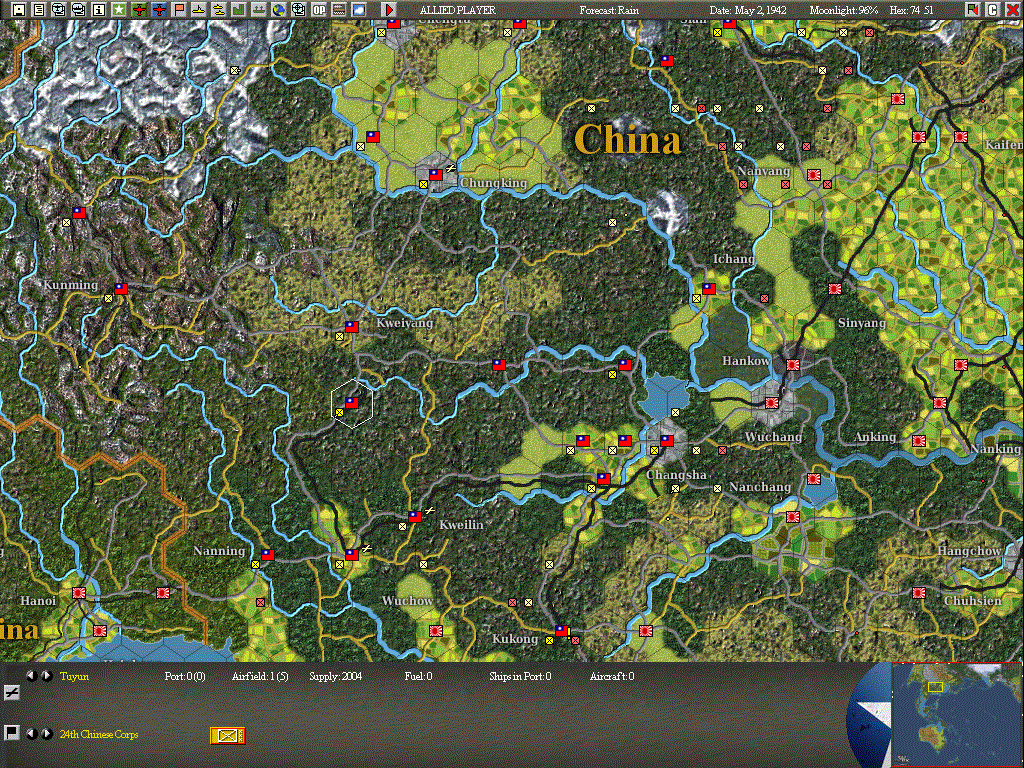Select the Chinese flag near Kweilin
The image size is (1024, 768).
[x=415, y=517]
